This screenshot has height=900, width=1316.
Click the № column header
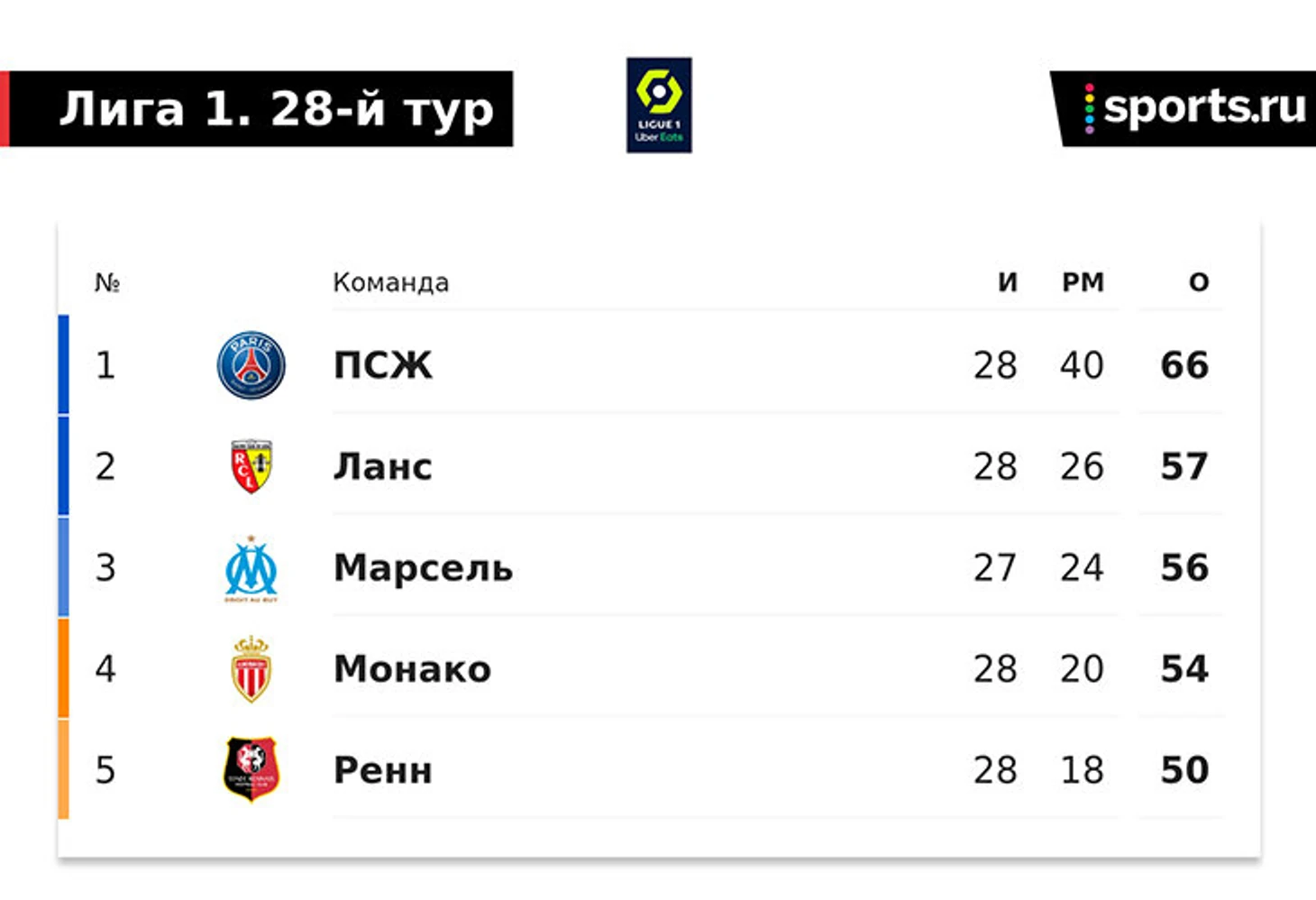[107, 282]
